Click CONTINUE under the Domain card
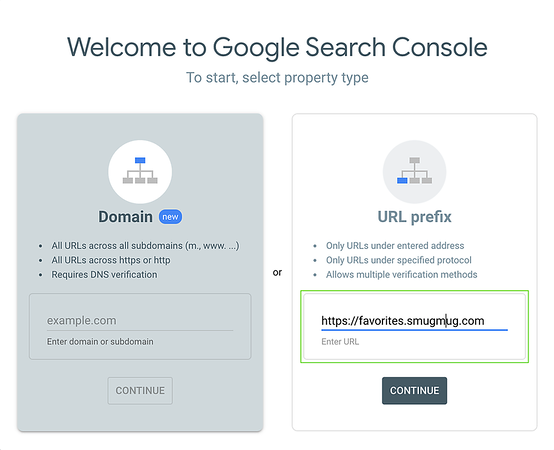Viewport: 554px width, 450px height. tap(140, 391)
